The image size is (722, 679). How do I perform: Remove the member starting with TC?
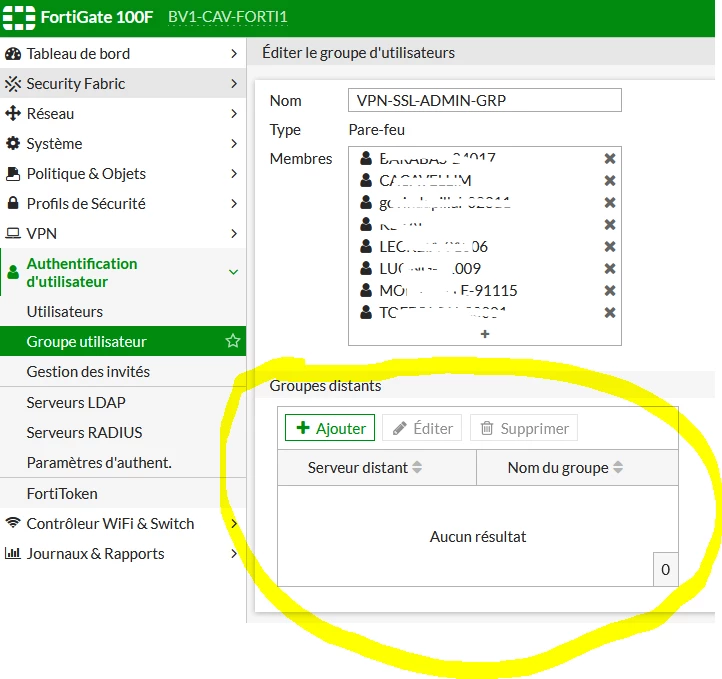pyautogui.click(x=610, y=313)
